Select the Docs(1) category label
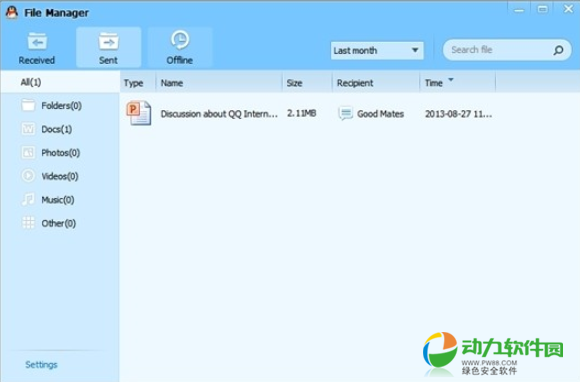Viewport: 580px width, 382px height. (57, 129)
